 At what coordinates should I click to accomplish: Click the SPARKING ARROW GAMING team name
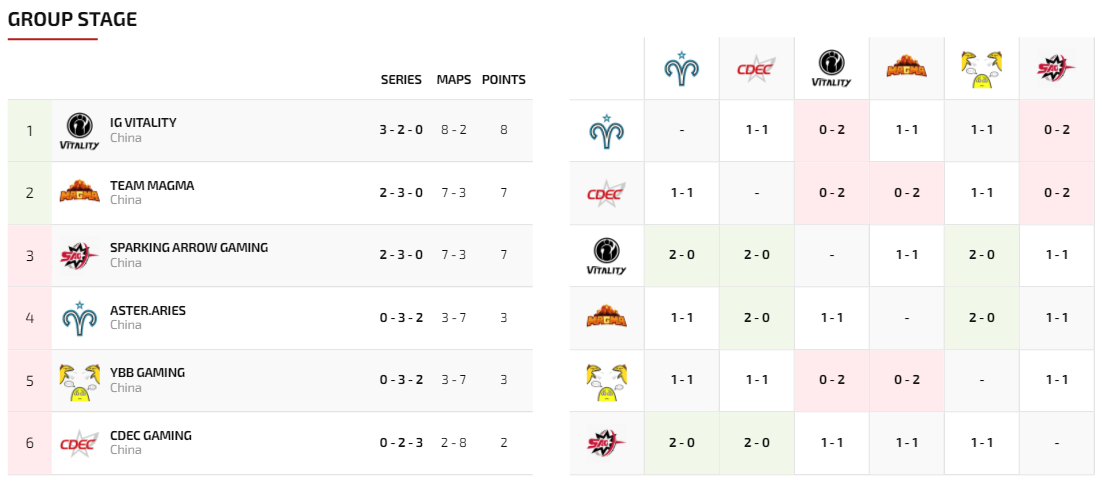[189, 248]
